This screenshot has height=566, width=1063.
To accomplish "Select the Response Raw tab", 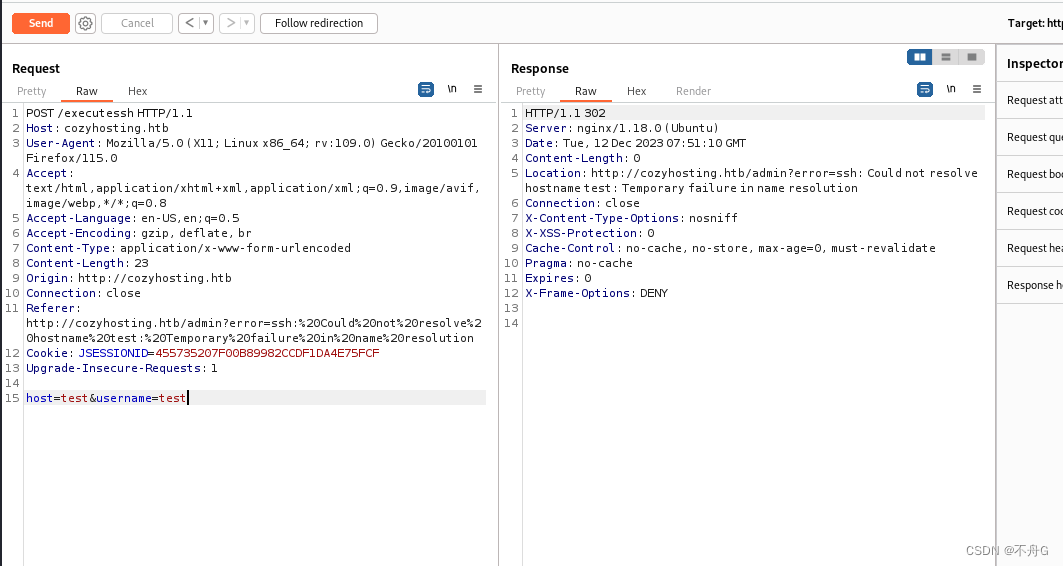I will tap(586, 91).
